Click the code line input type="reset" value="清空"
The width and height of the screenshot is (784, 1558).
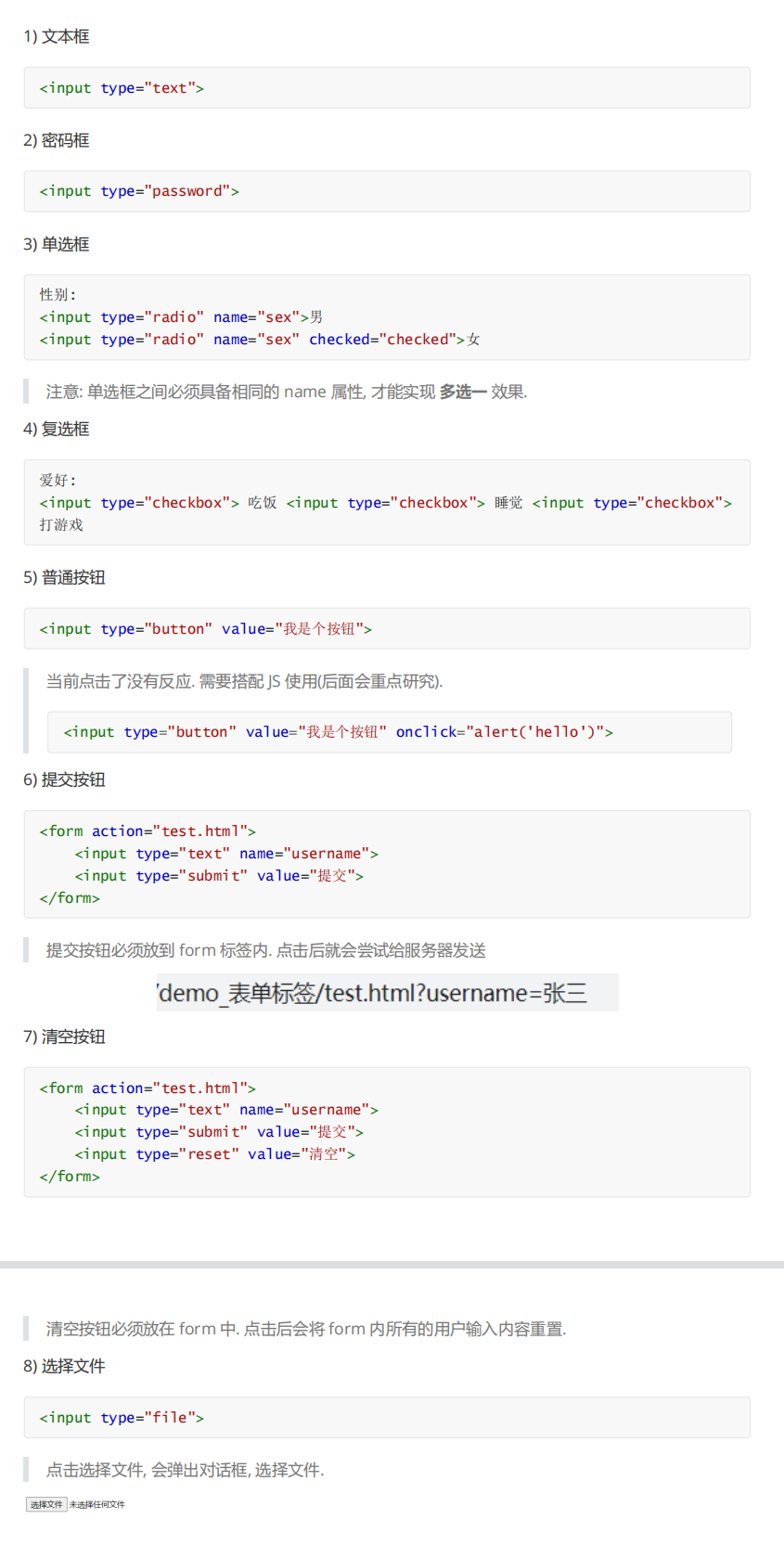pyautogui.click(x=215, y=1154)
